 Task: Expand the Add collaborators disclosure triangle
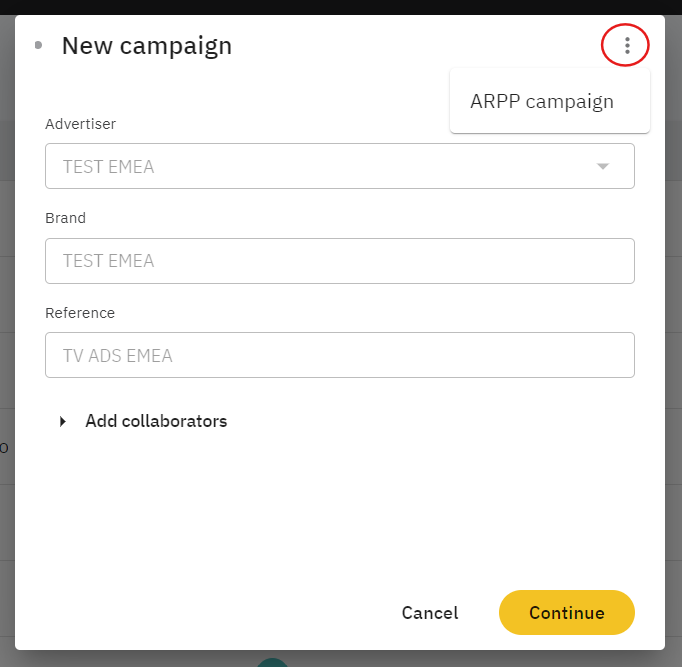click(x=63, y=421)
